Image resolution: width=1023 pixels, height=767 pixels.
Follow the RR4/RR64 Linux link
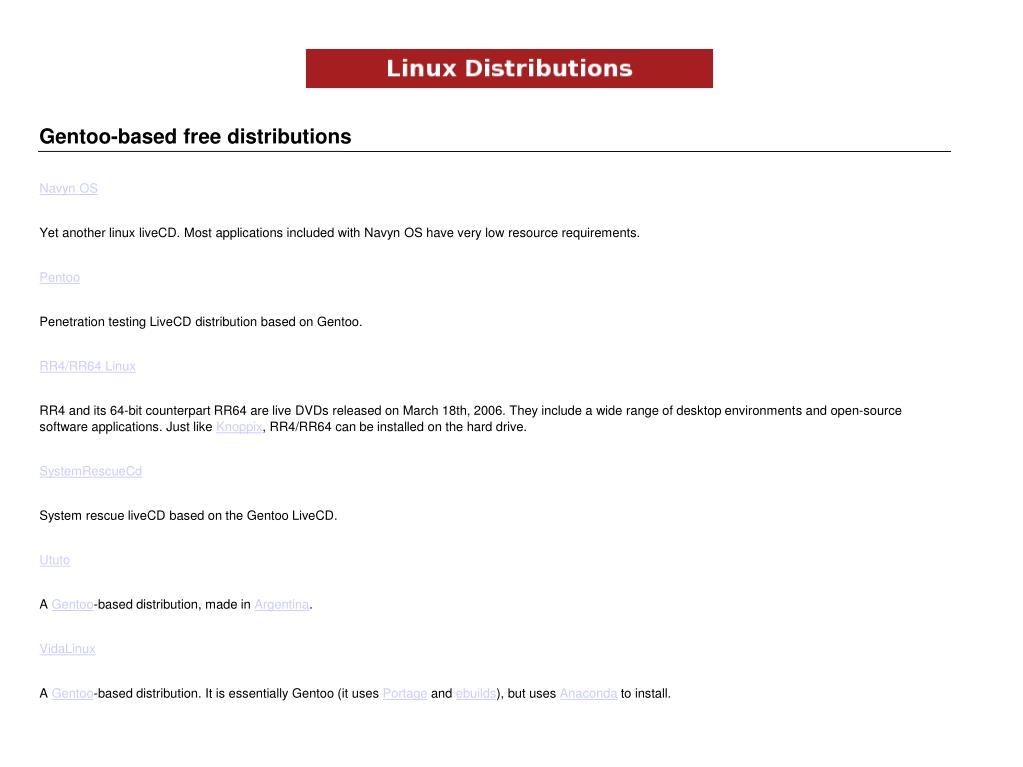tap(87, 367)
